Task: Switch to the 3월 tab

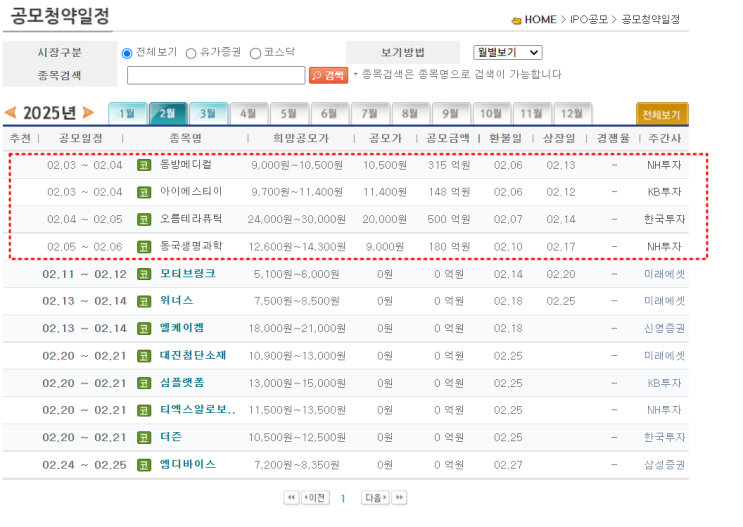Action: pyautogui.click(x=208, y=114)
